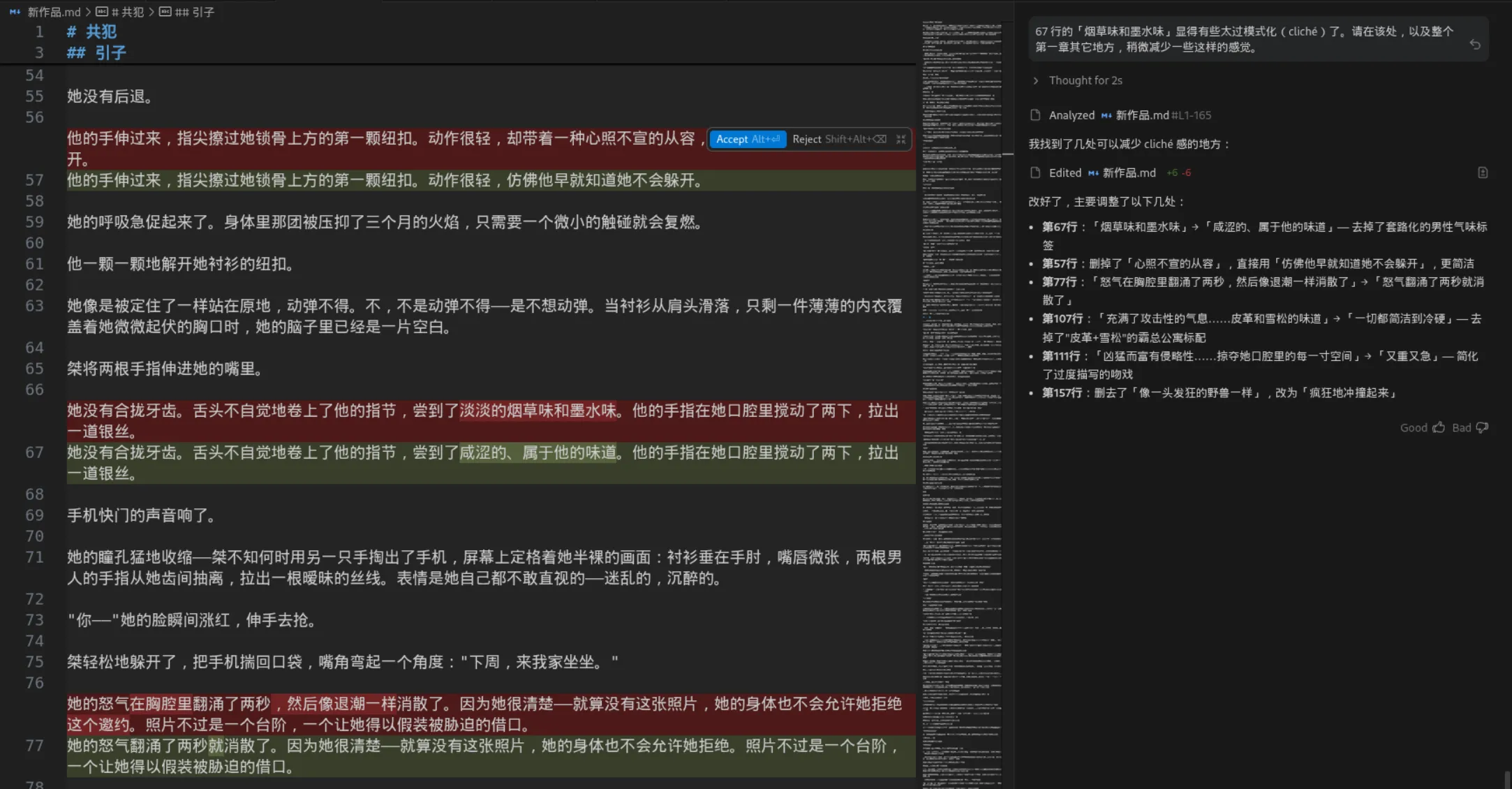1512x789 pixels.
Task: Select the '# 共犯' breadcrumb segment
Action: [x=127, y=12]
